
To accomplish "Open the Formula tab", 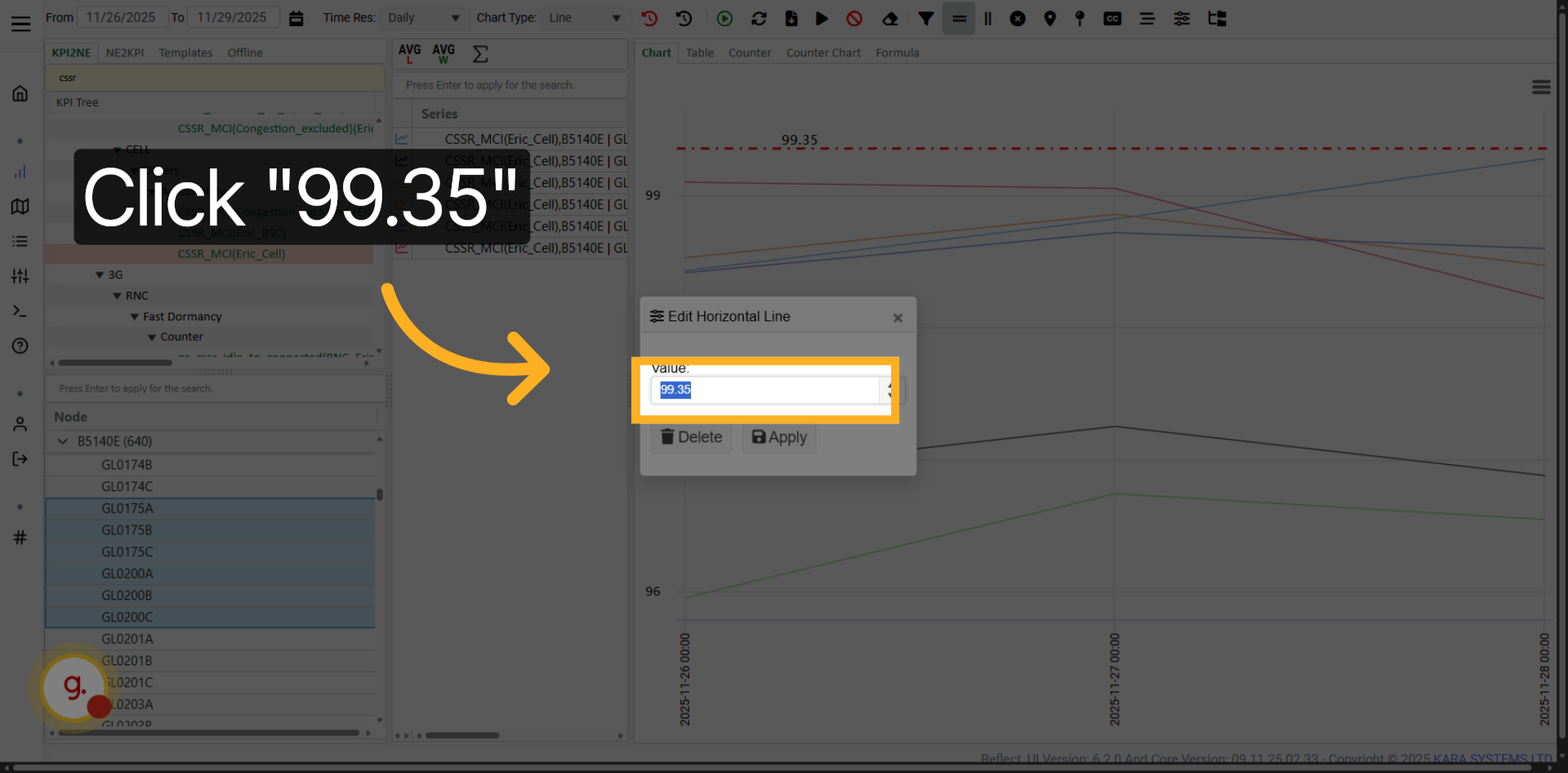I will [898, 52].
